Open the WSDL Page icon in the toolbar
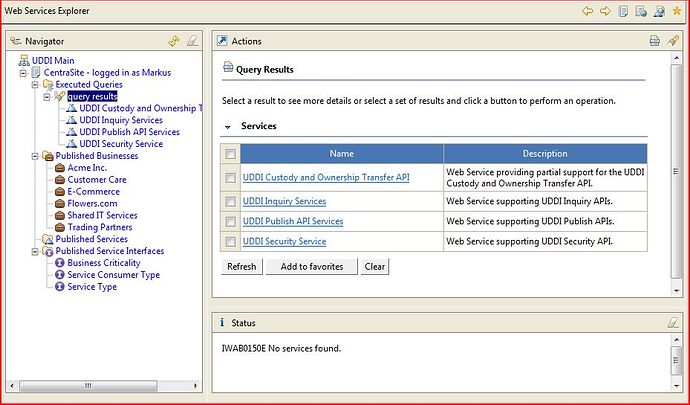 pyautogui.click(x=659, y=11)
